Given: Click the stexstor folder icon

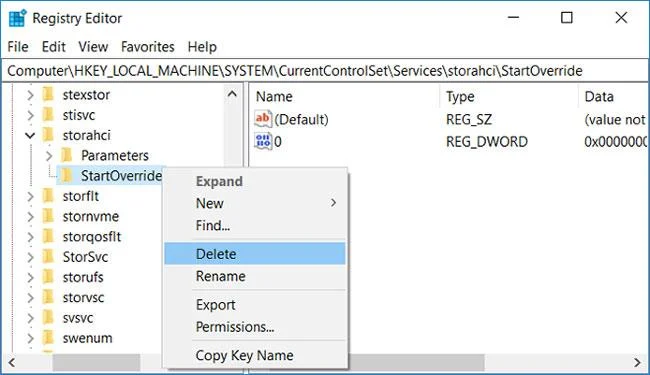Looking at the screenshot, I should tap(49, 94).
